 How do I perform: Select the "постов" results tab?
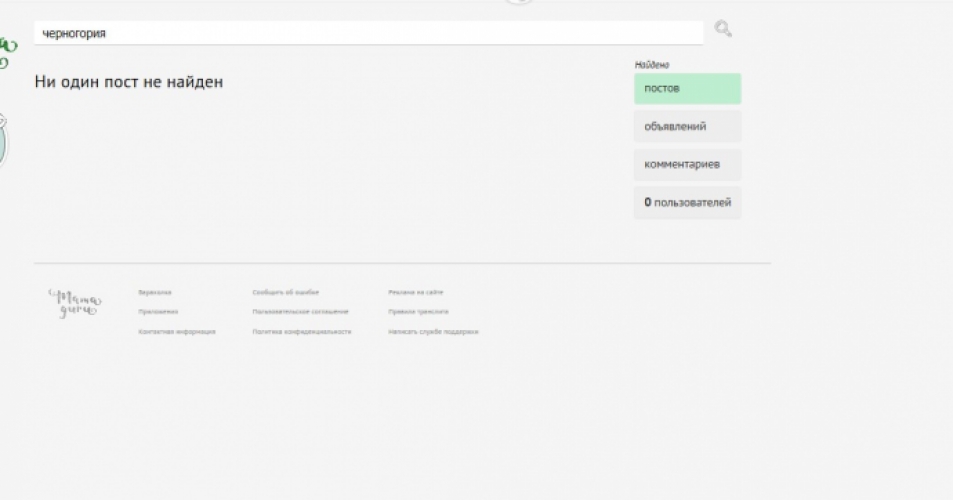tap(687, 89)
